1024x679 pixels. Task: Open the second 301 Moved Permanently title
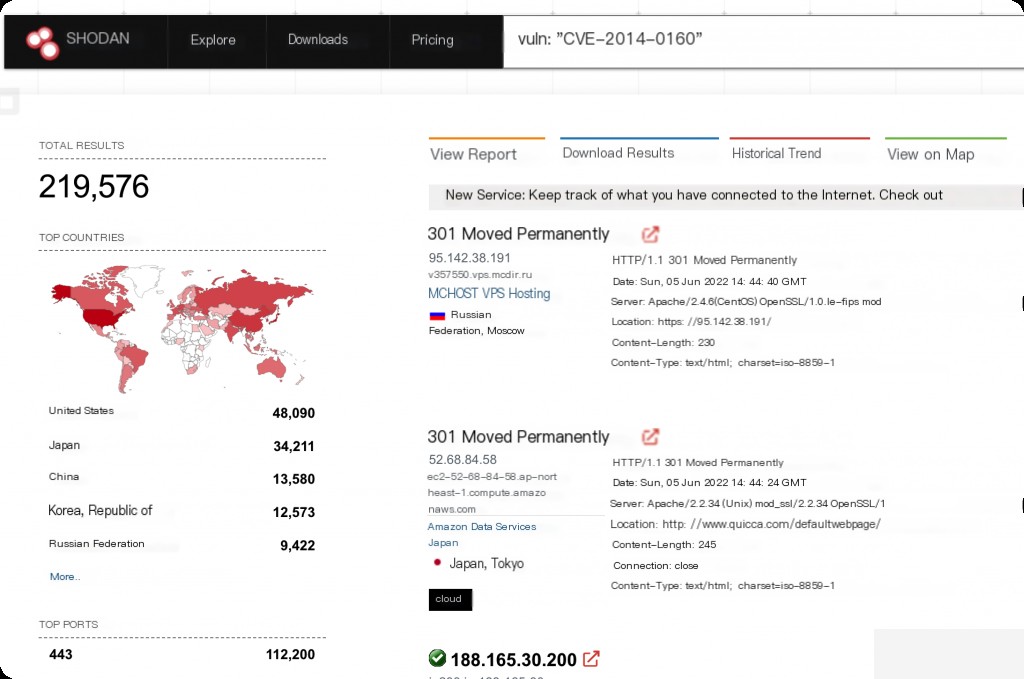tap(519, 436)
